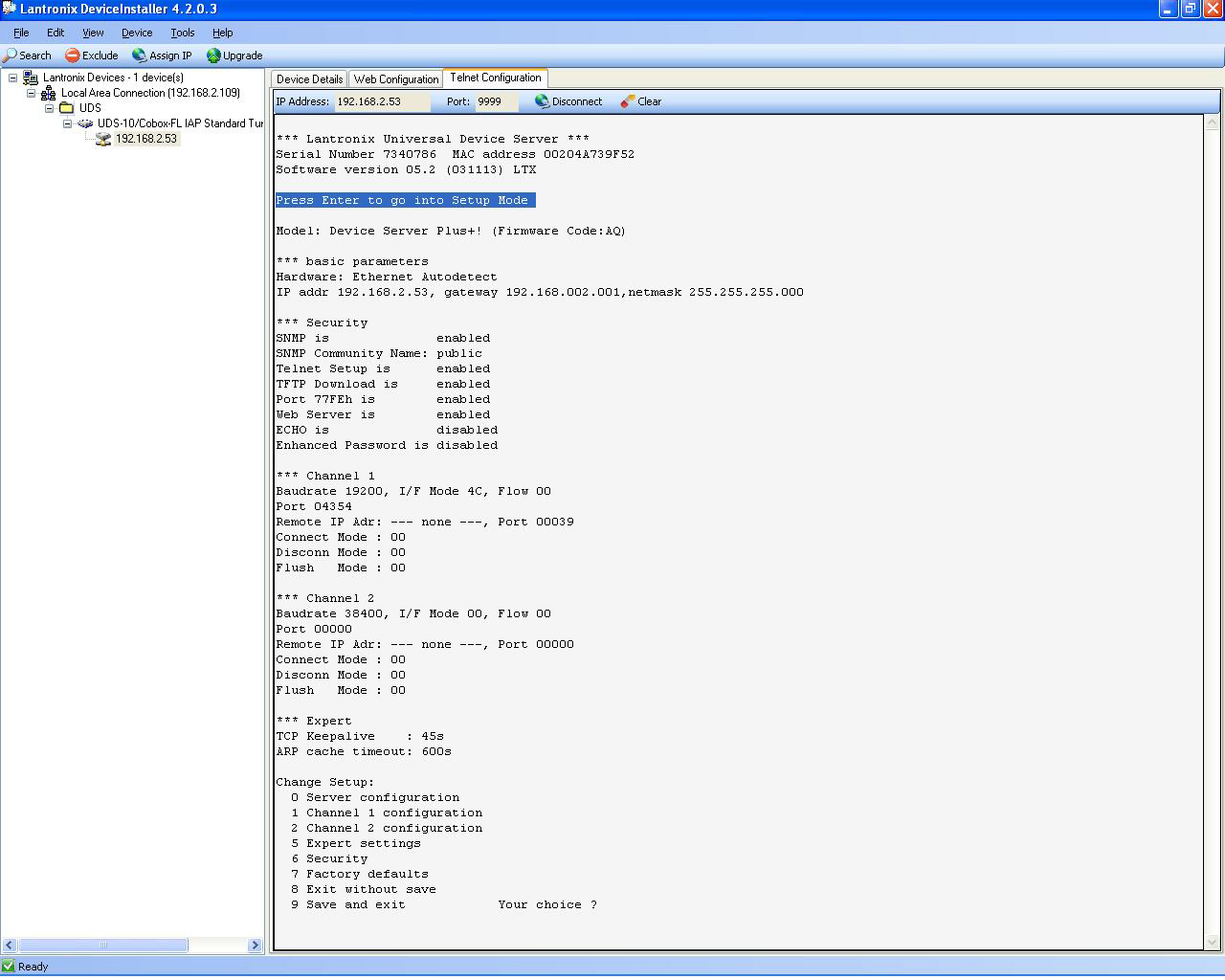Screen dimensions: 1225x980
Task: Switch to the Device Details tab
Action: pyautogui.click(x=309, y=79)
